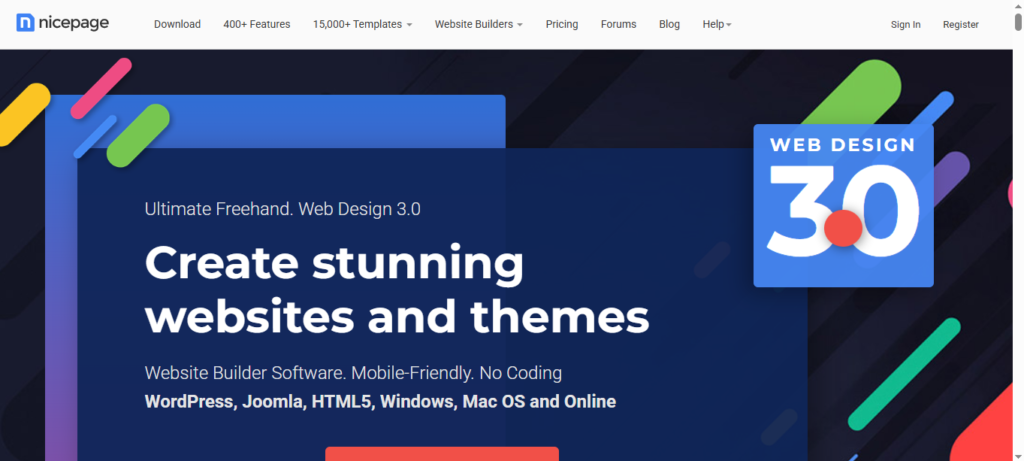Go to 400+ Features

pos(257,24)
